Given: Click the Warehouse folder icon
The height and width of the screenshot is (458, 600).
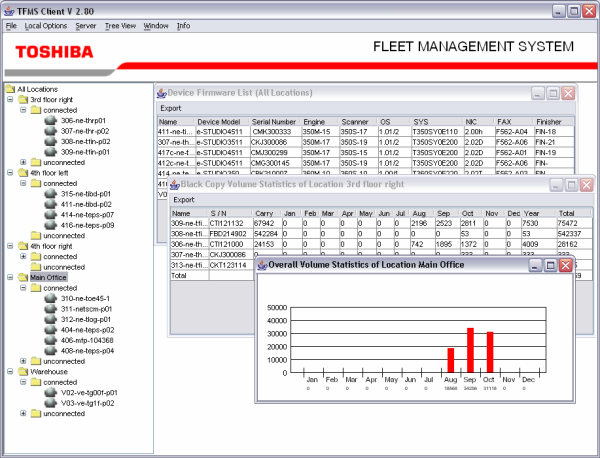Looking at the screenshot, I should pos(23,372).
